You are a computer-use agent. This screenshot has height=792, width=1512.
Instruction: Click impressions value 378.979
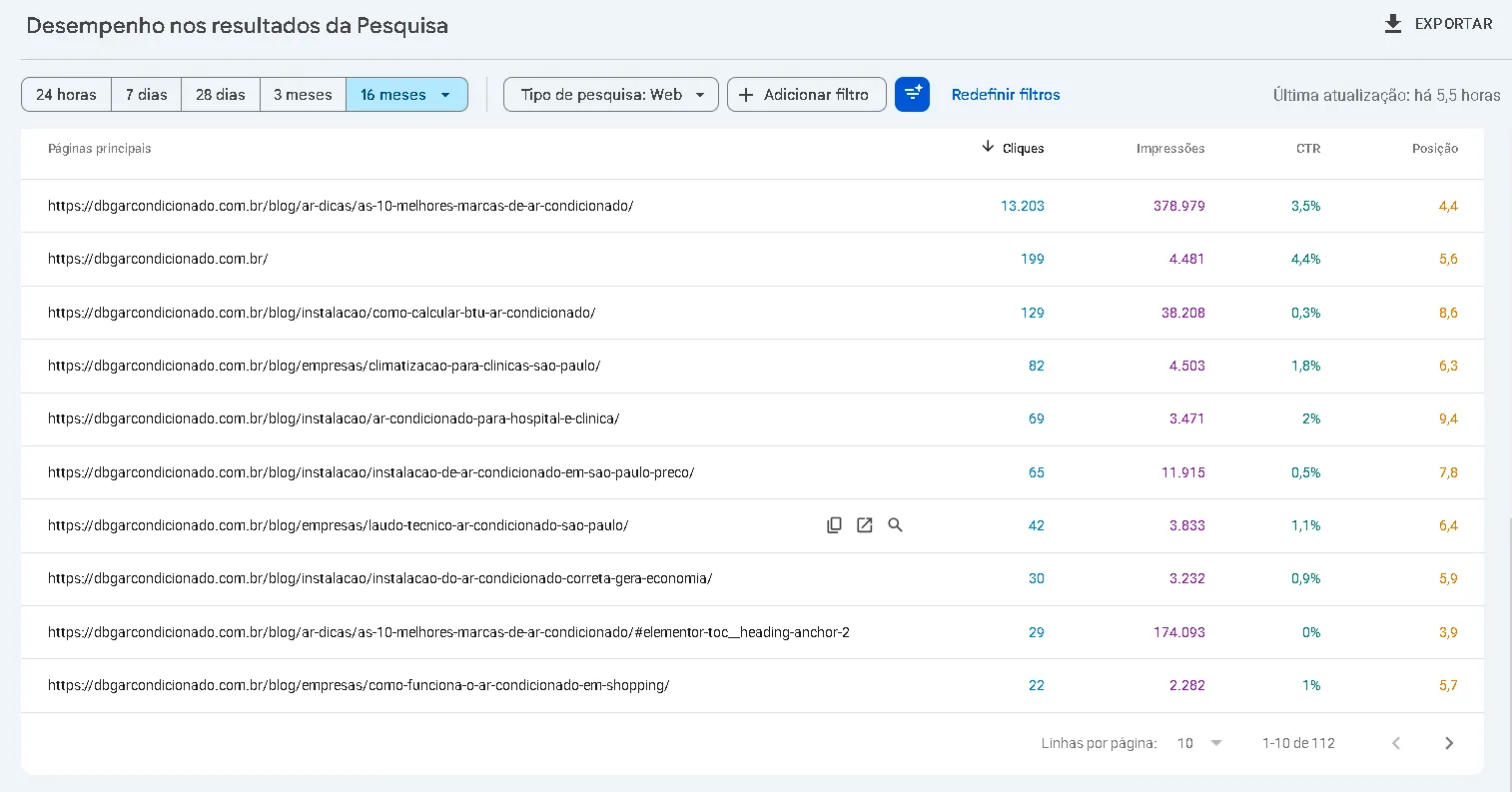[1179, 206]
